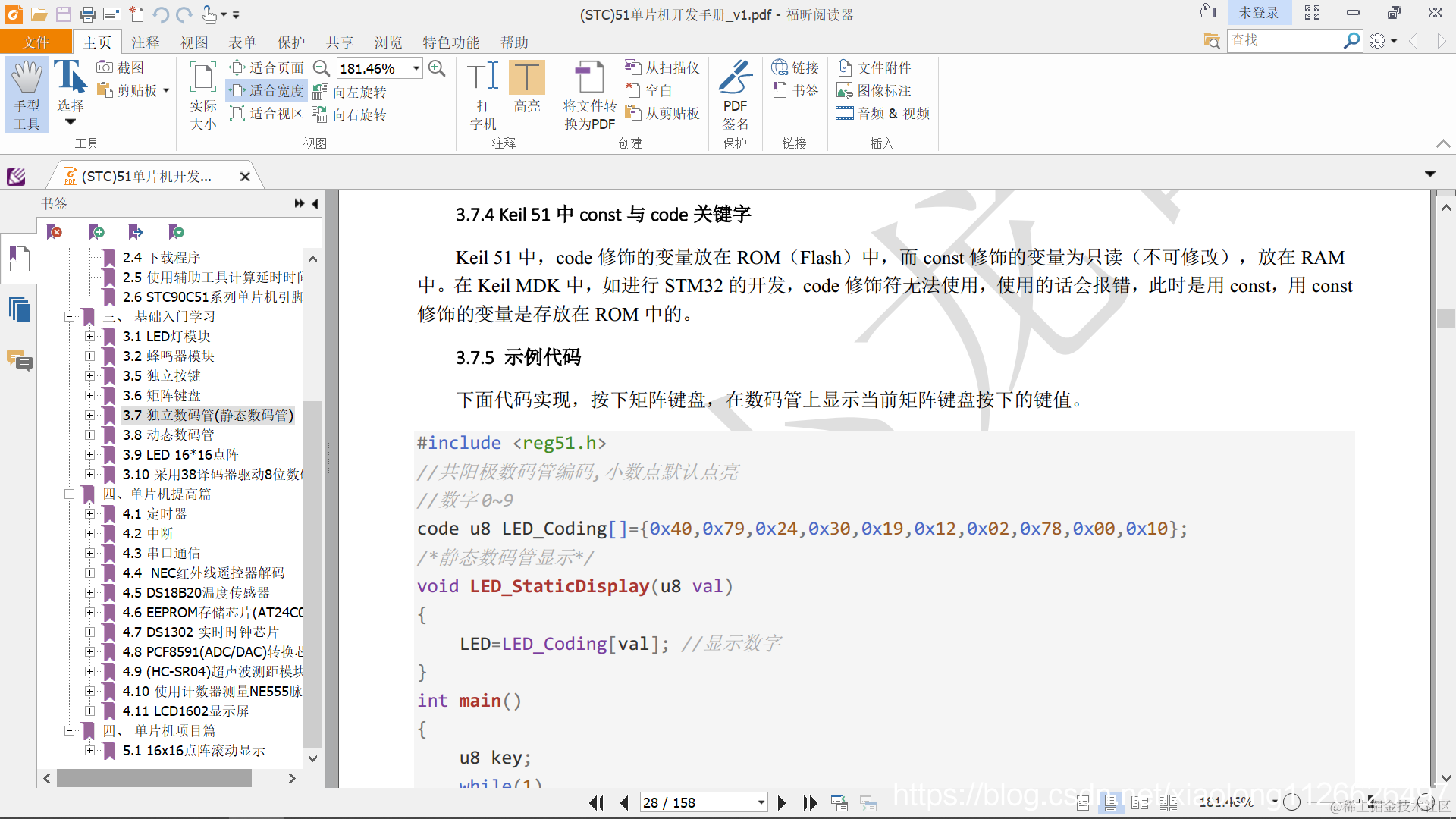The height and width of the screenshot is (819, 1456).
Task: Select the Hand tool (手型工具)
Action: (27, 94)
